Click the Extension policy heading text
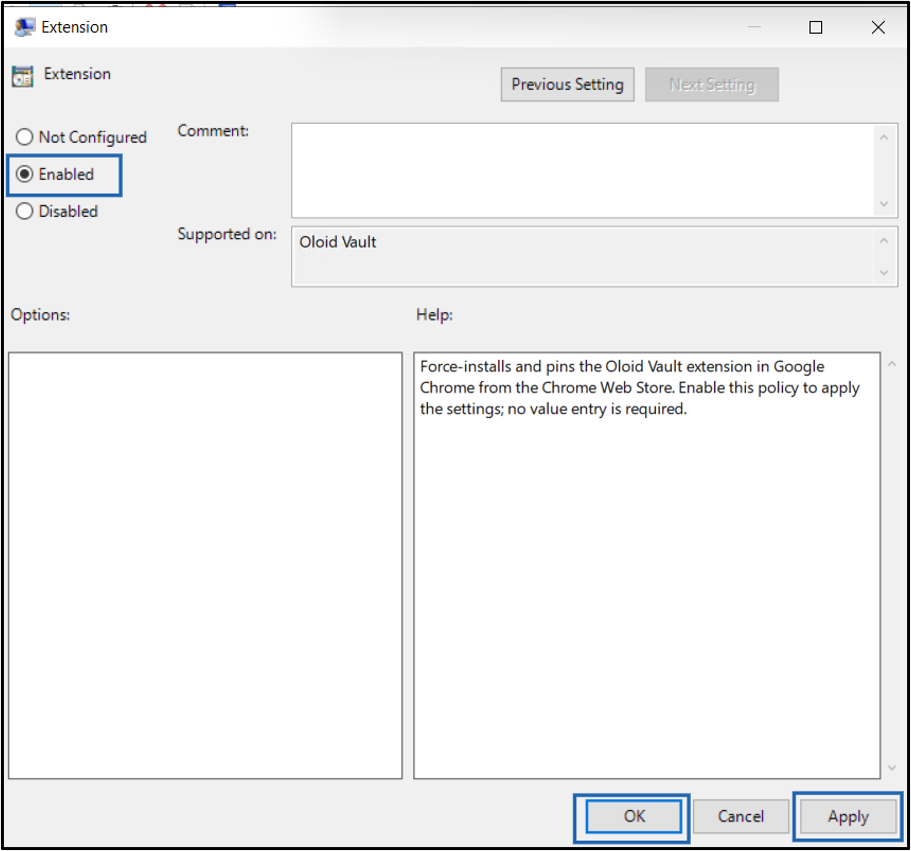911x851 pixels. pos(77,74)
